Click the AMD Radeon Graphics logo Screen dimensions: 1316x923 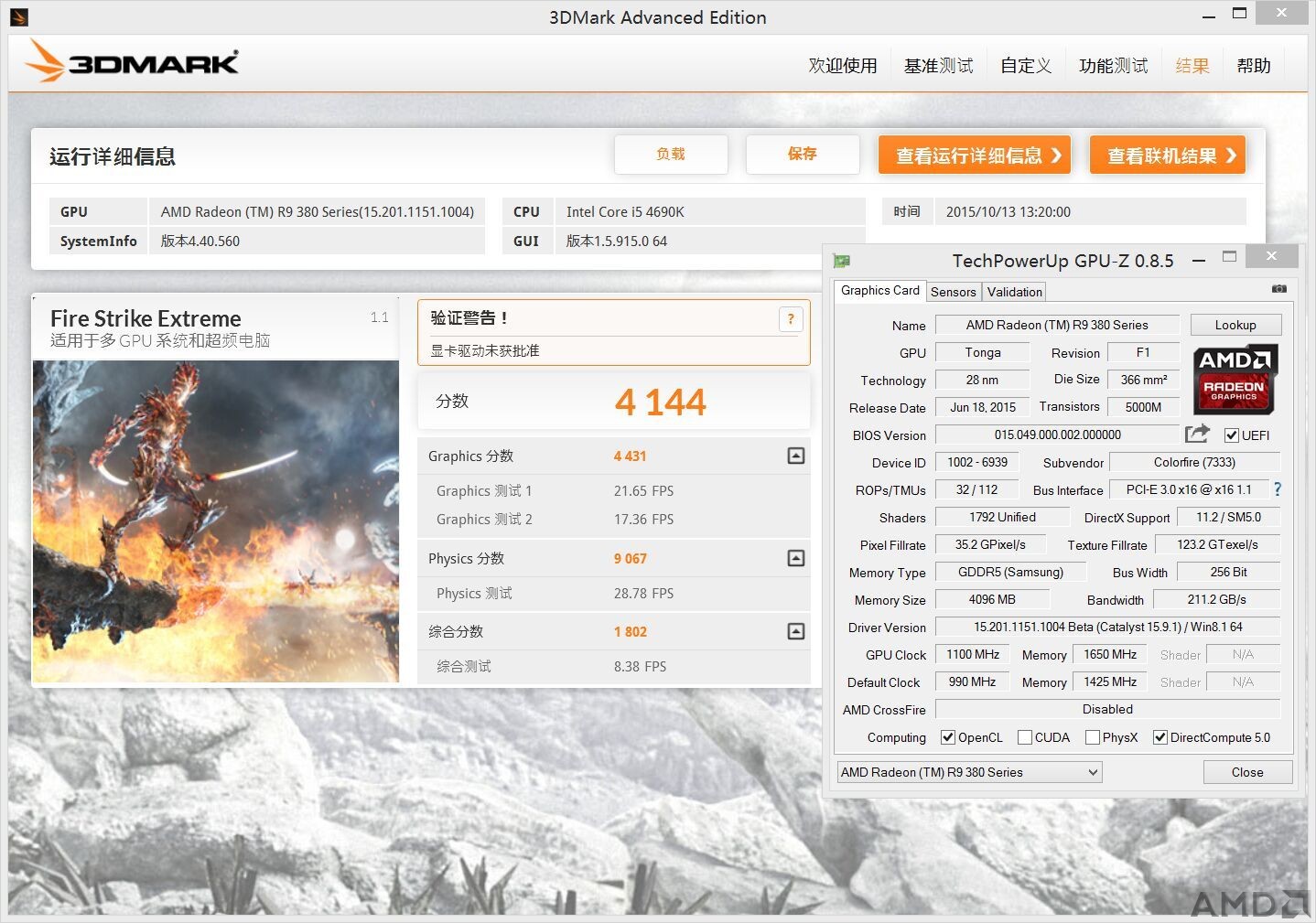(x=1235, y=379)
